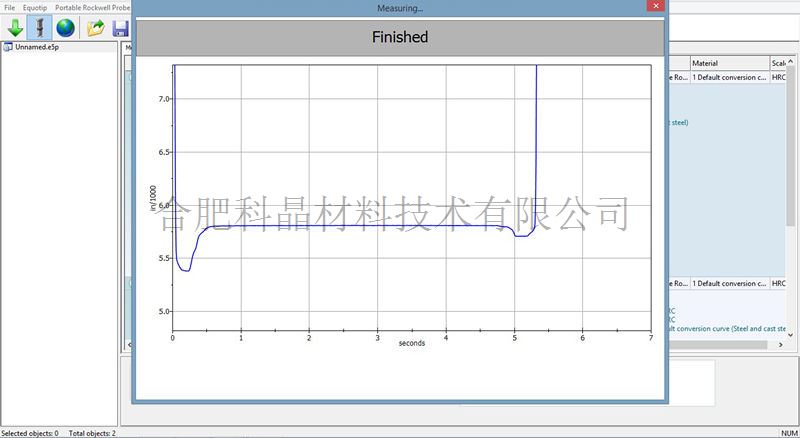Open the Equotip menu
Screen dimensions: 800x438
point(35,7)
